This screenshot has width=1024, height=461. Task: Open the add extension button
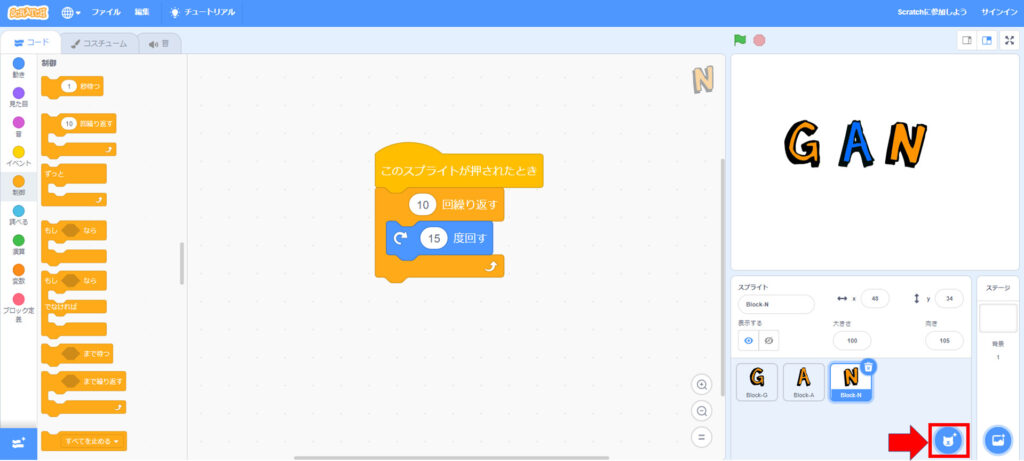18,443
